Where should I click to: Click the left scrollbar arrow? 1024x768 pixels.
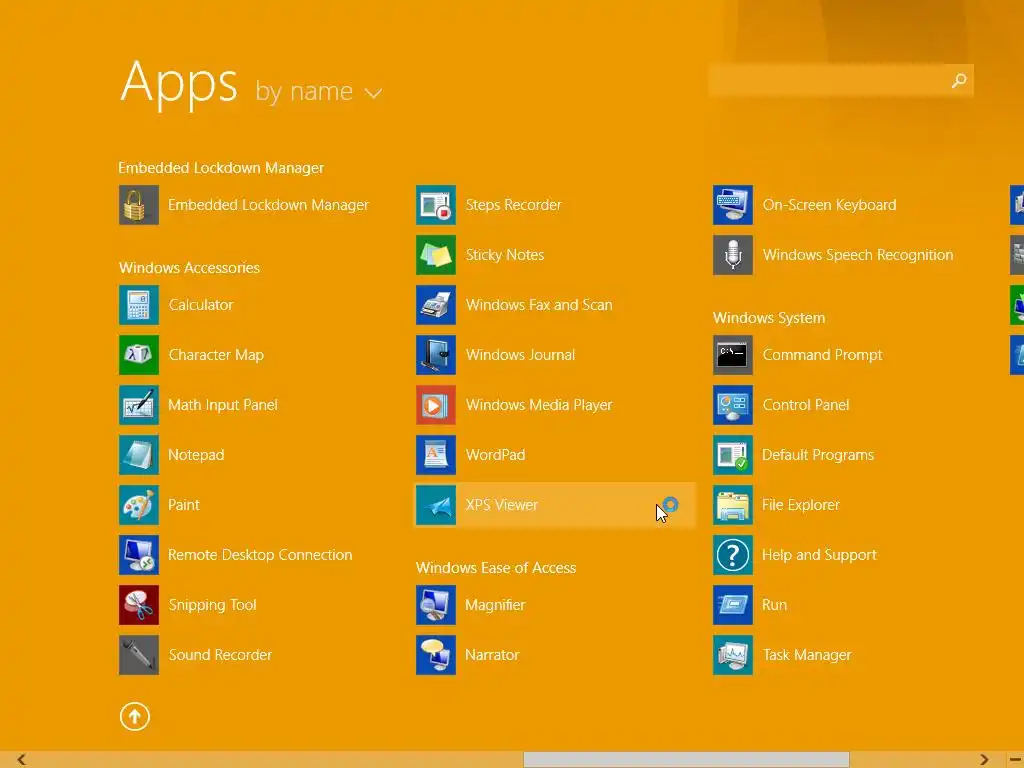point(22,760)
